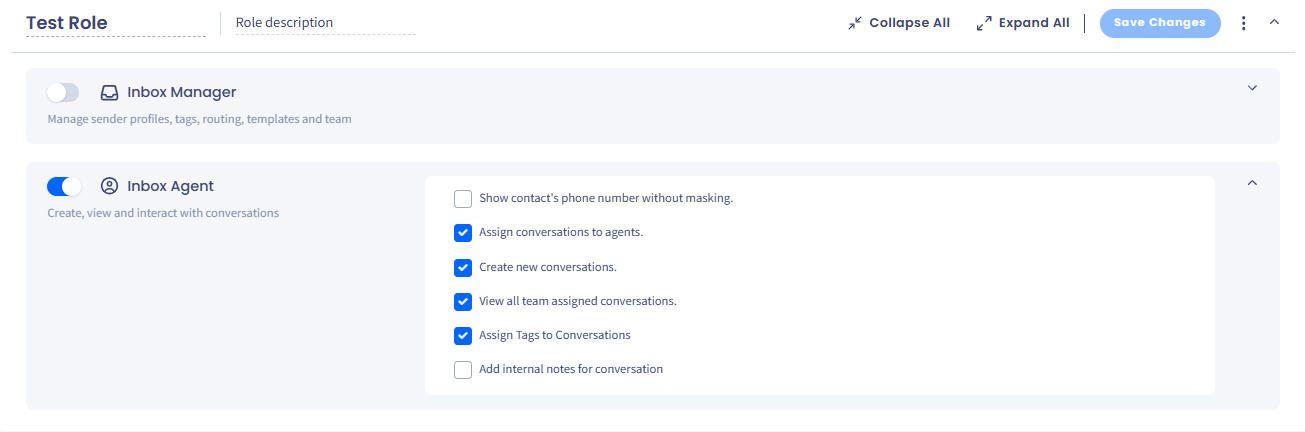Open the three-dot more options menu

(1244, 23)
